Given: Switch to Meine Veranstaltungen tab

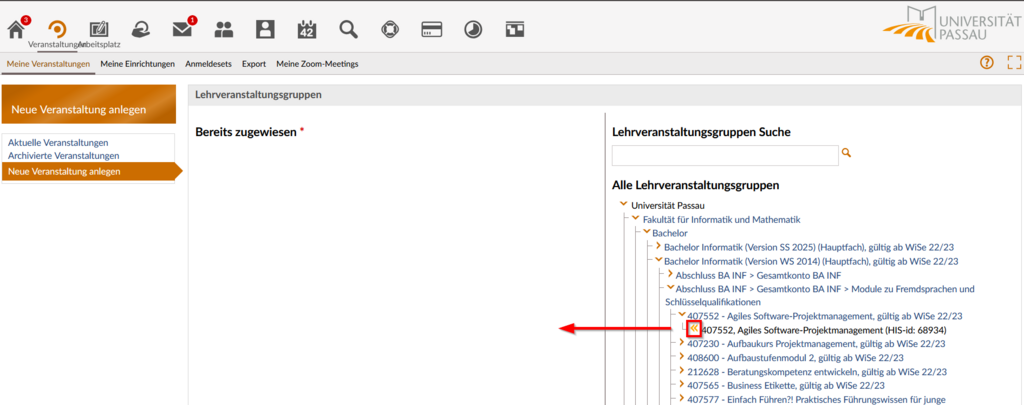Looking at the screenshot, I should pos(48,64).
